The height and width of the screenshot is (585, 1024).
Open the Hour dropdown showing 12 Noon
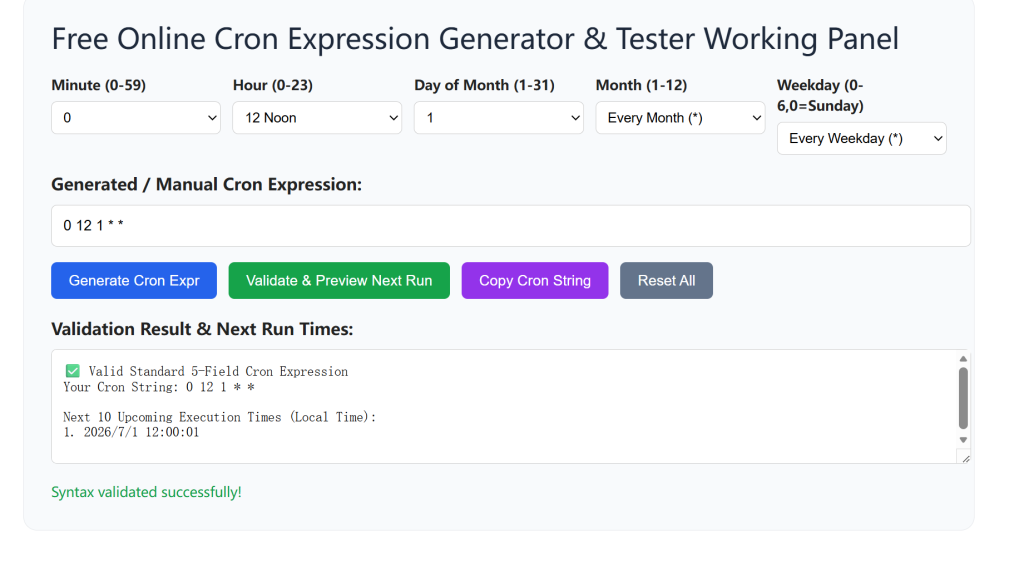tap(317, 118)
